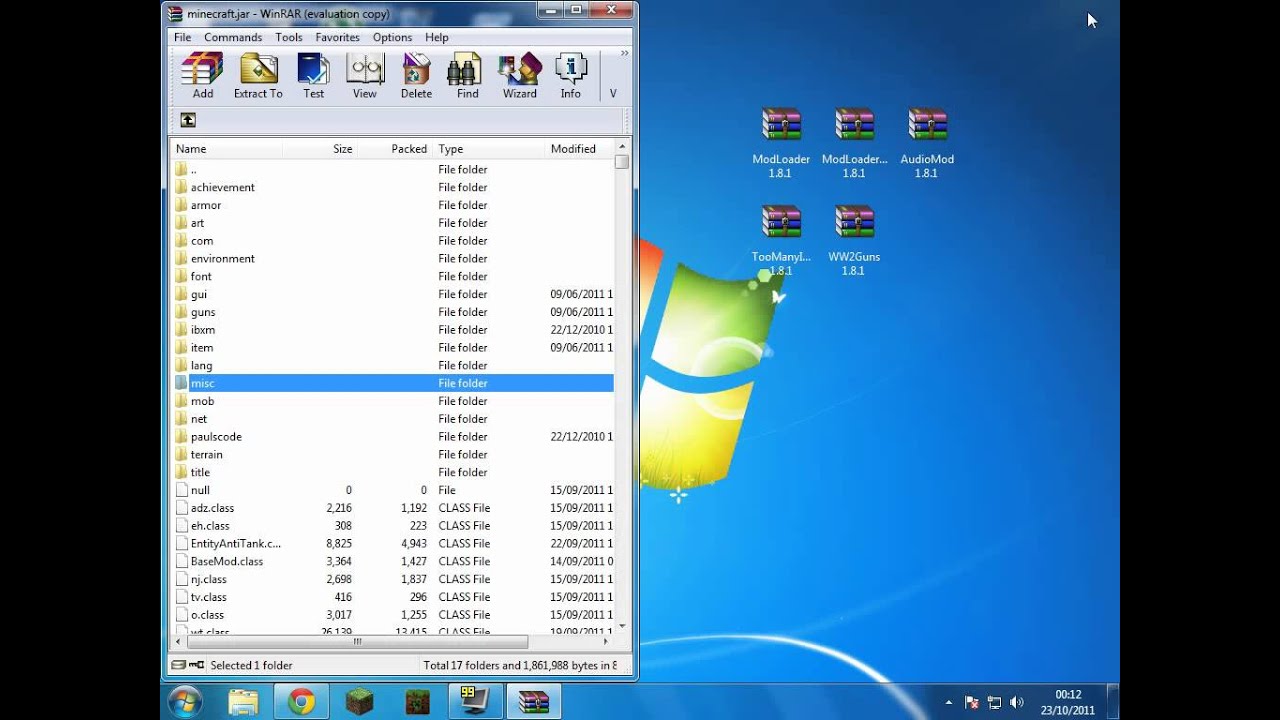
Task: Open the Help menu
Action: click(x=437, y=37)
